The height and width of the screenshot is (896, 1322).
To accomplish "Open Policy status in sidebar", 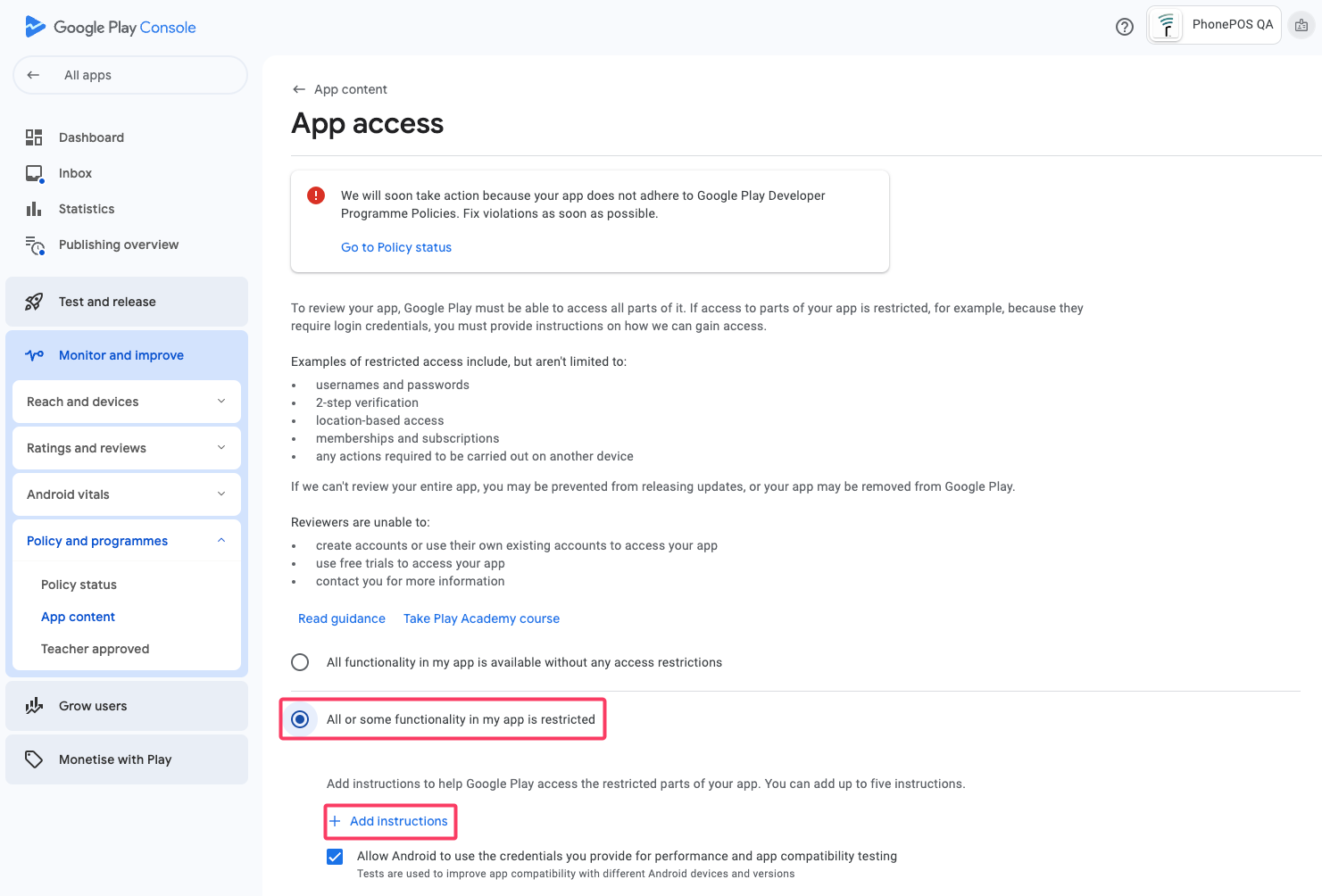I will point(79,585).
